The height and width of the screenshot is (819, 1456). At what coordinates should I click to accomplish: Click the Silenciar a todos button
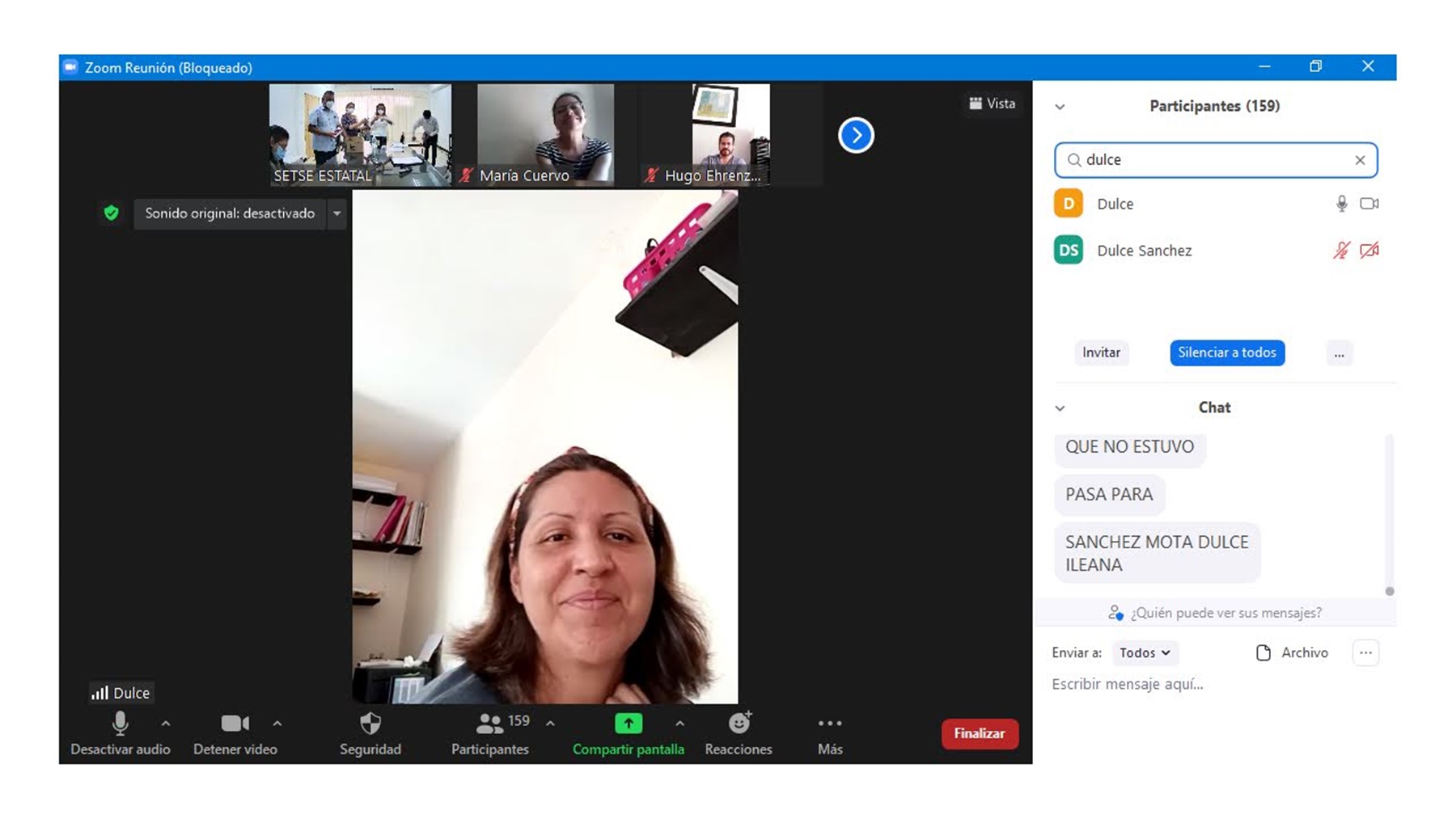[1226, 353]
